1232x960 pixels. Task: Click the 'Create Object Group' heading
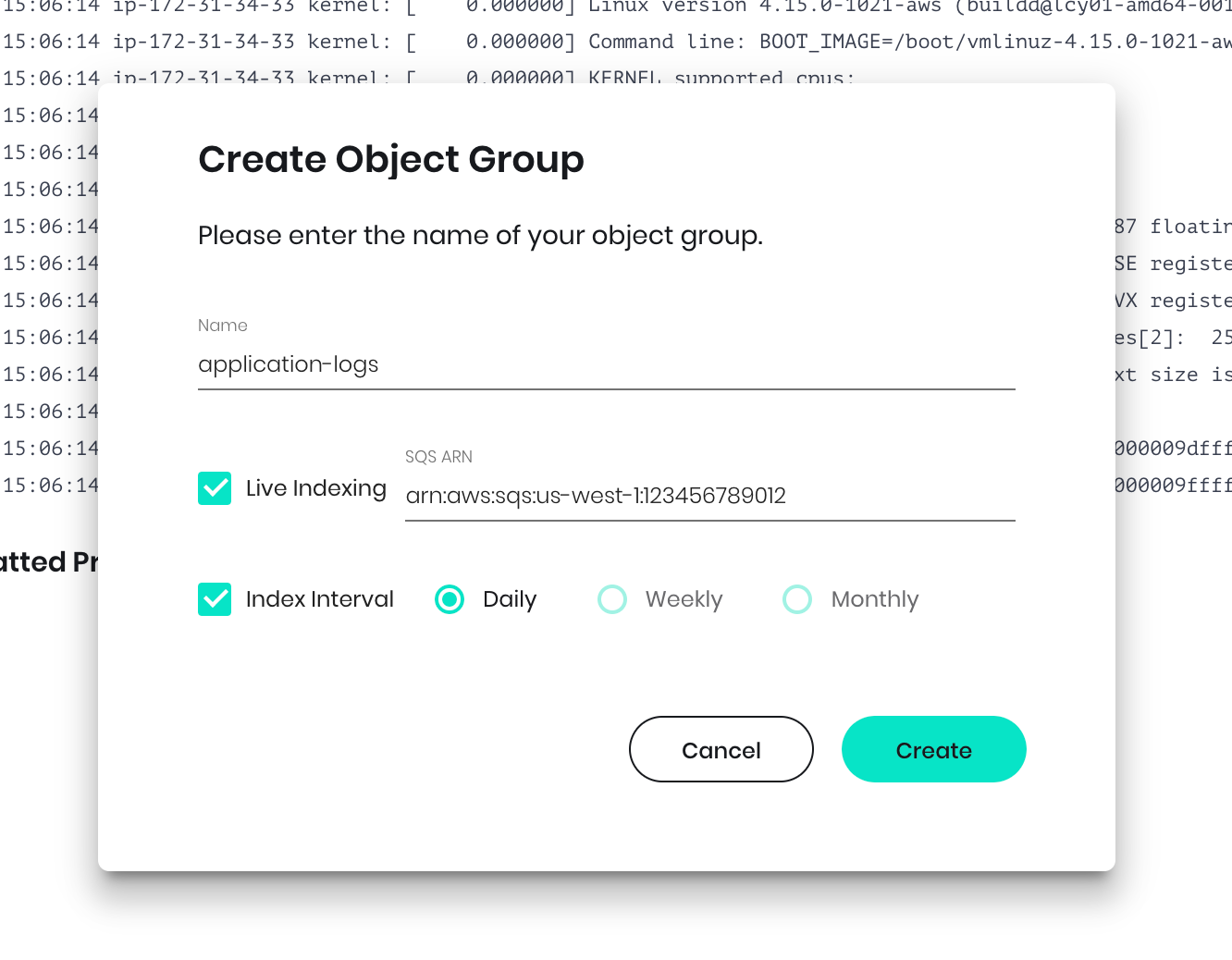click(x=391, y=160)
